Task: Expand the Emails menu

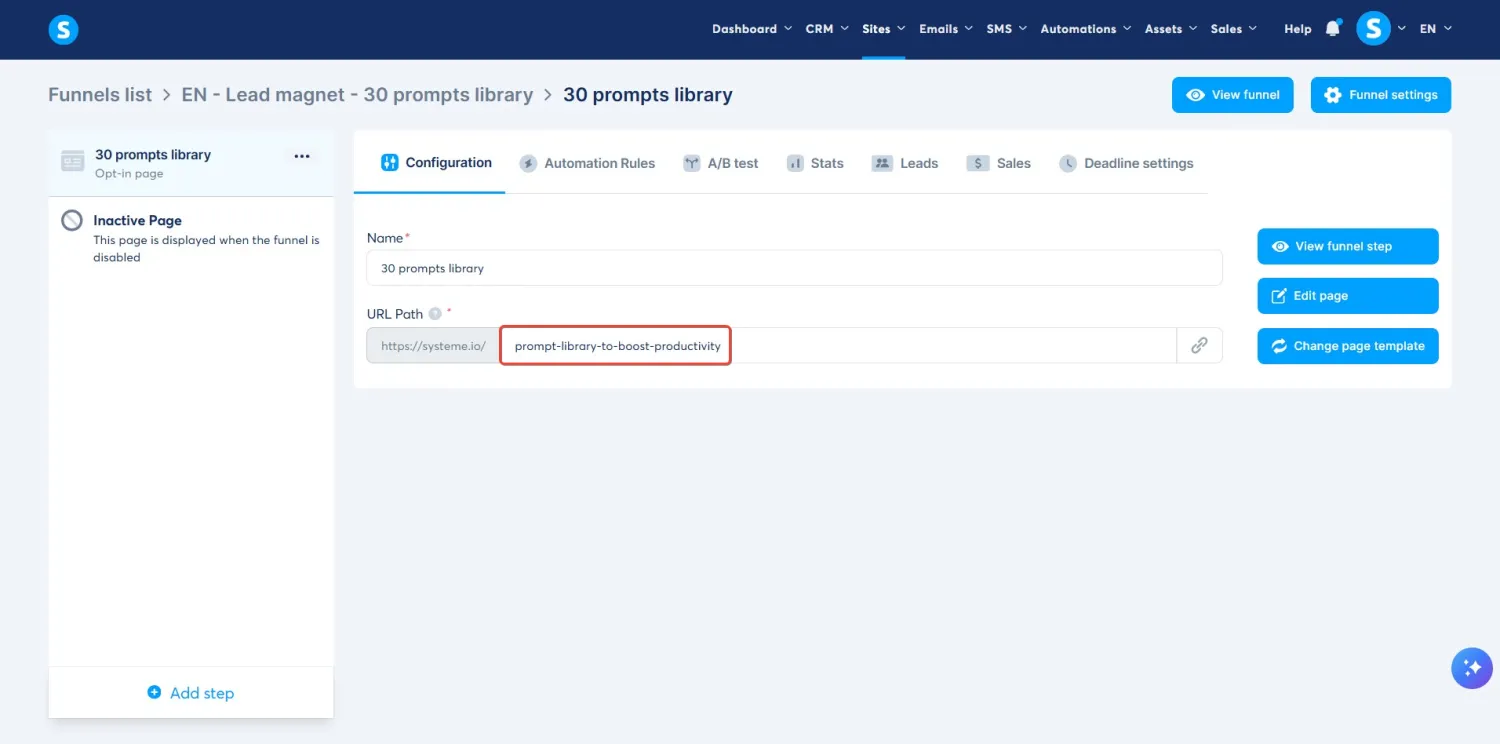Action: pos(946,29)
